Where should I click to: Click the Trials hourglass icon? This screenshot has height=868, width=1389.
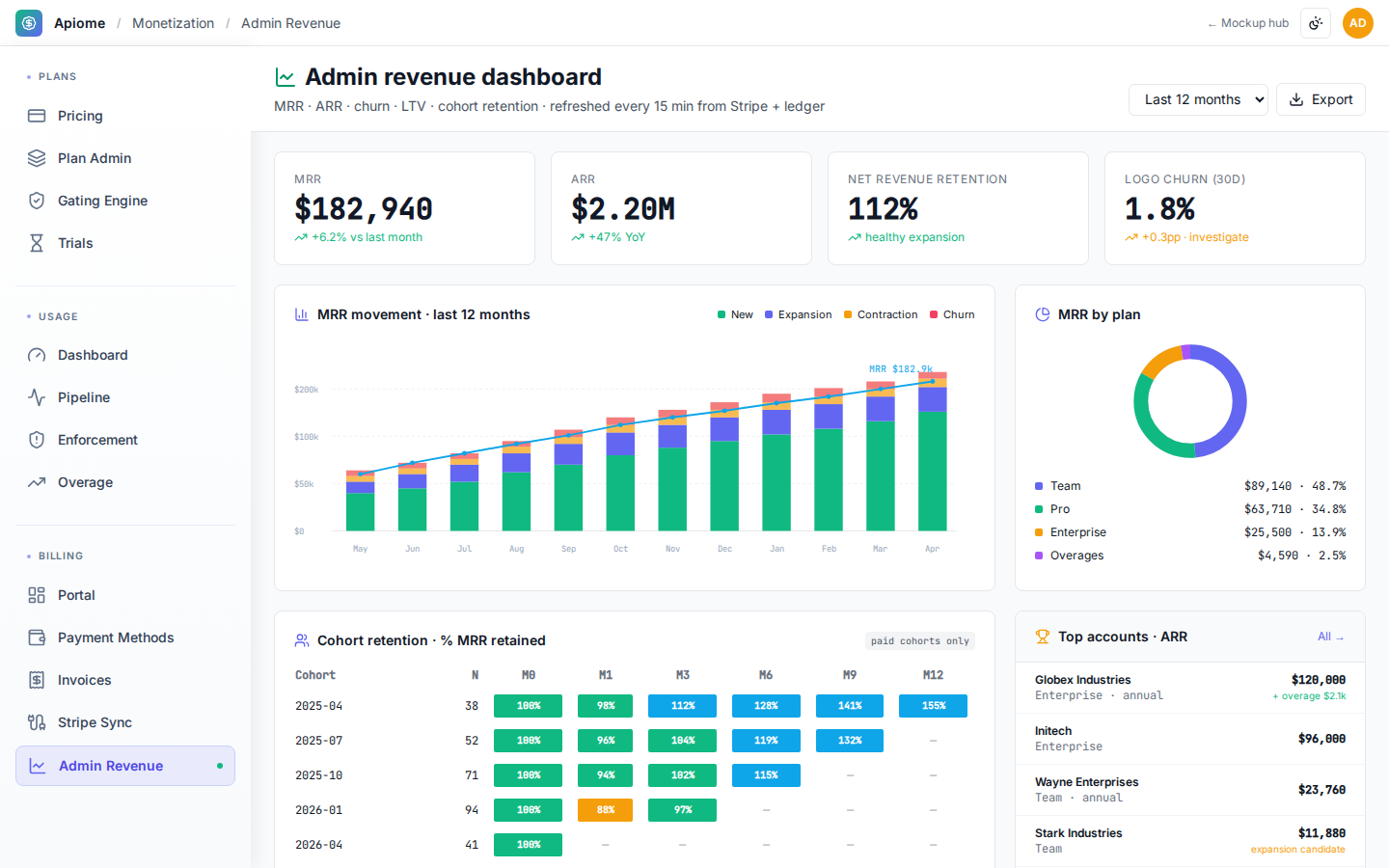pyautogui.click(x=37, y=243)
